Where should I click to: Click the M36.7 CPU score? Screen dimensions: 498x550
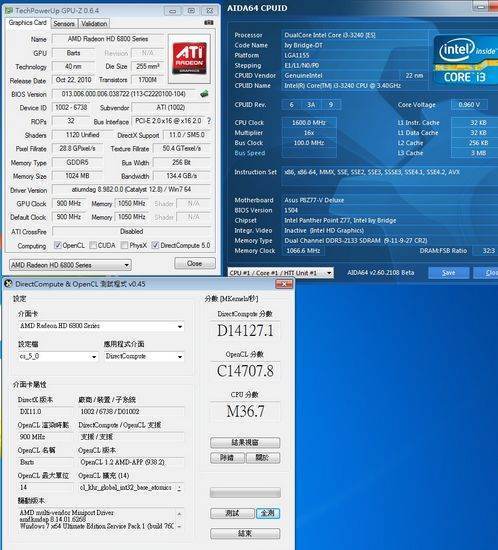point(245,411)
